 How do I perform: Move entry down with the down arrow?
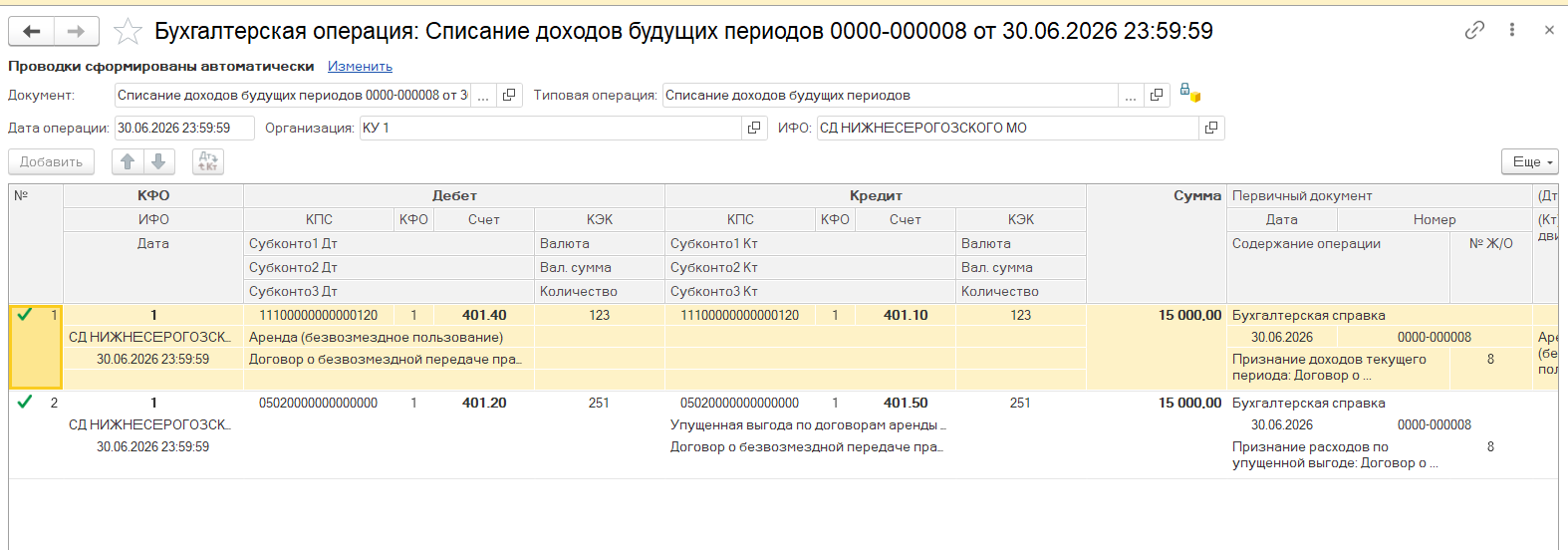[x=158, y=161]
